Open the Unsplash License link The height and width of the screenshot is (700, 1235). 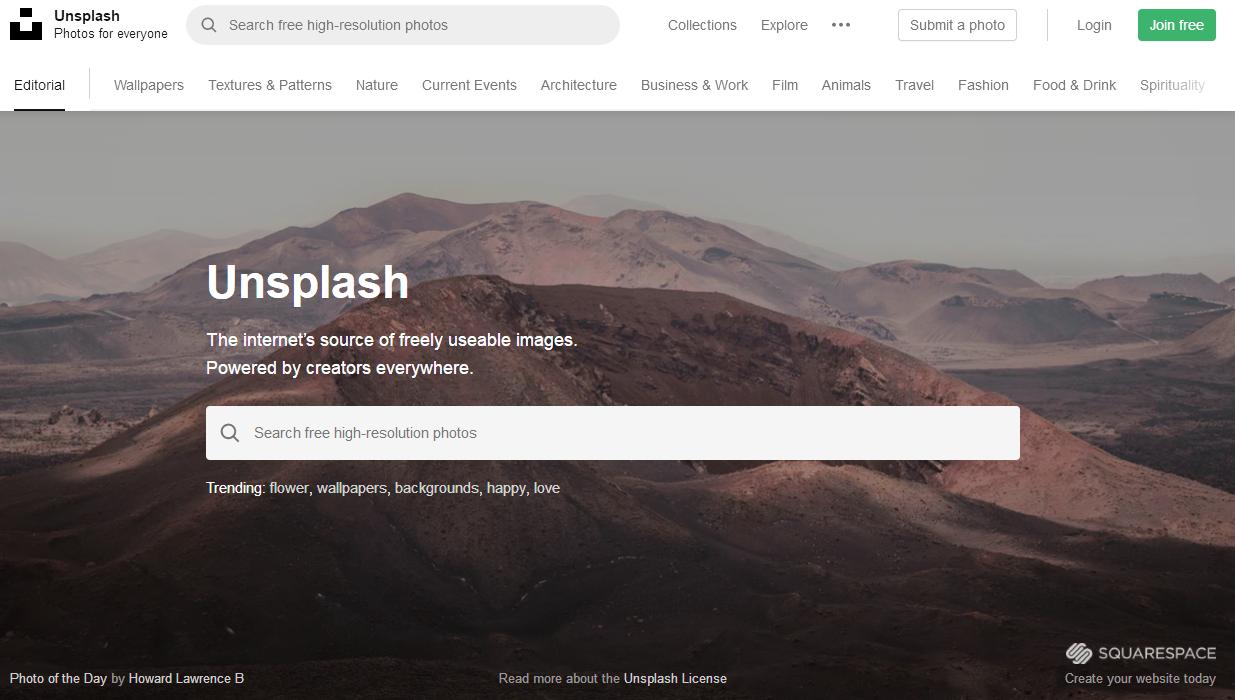[x=675, y=678]
